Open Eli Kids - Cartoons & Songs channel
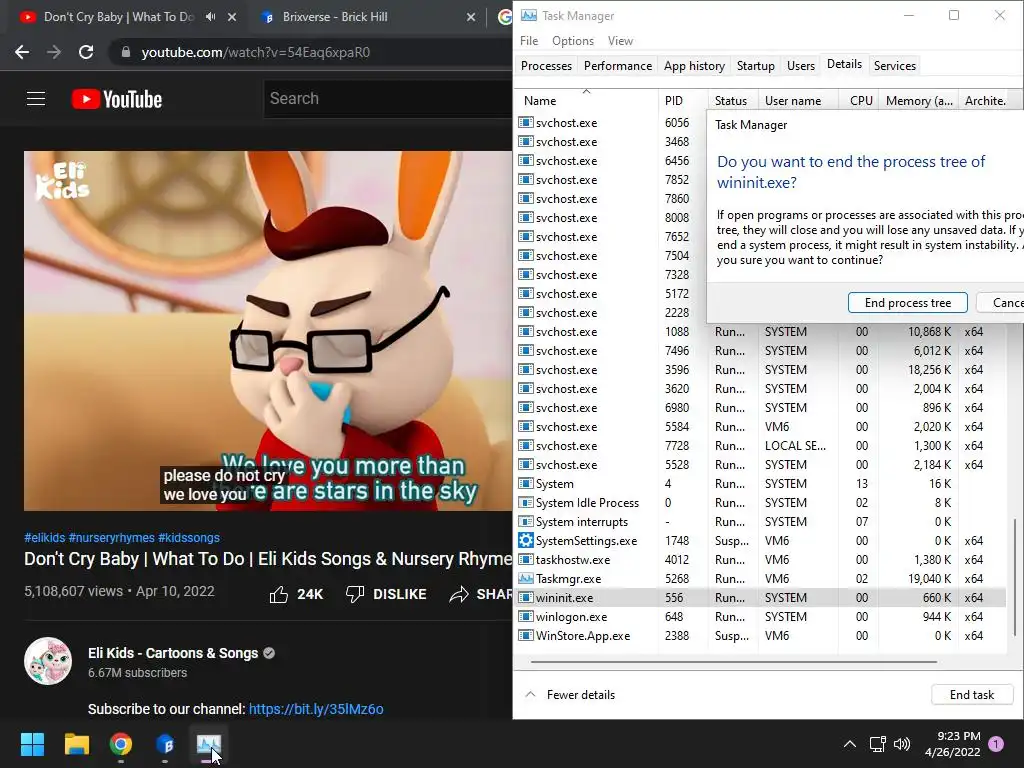1024x768 pixels. pyautogui.click(x=173, y=653)
